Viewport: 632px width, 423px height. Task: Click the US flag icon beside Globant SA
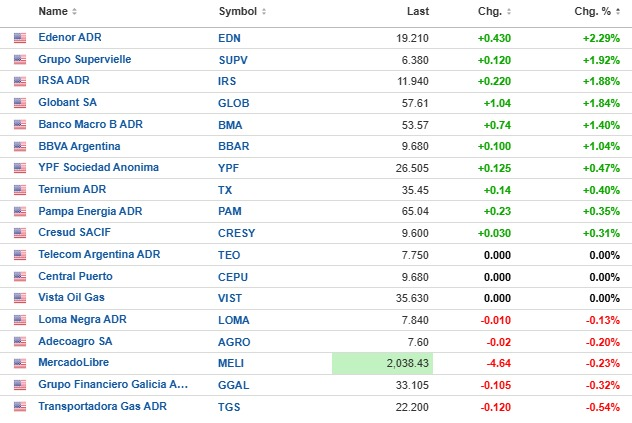(20, 103)
